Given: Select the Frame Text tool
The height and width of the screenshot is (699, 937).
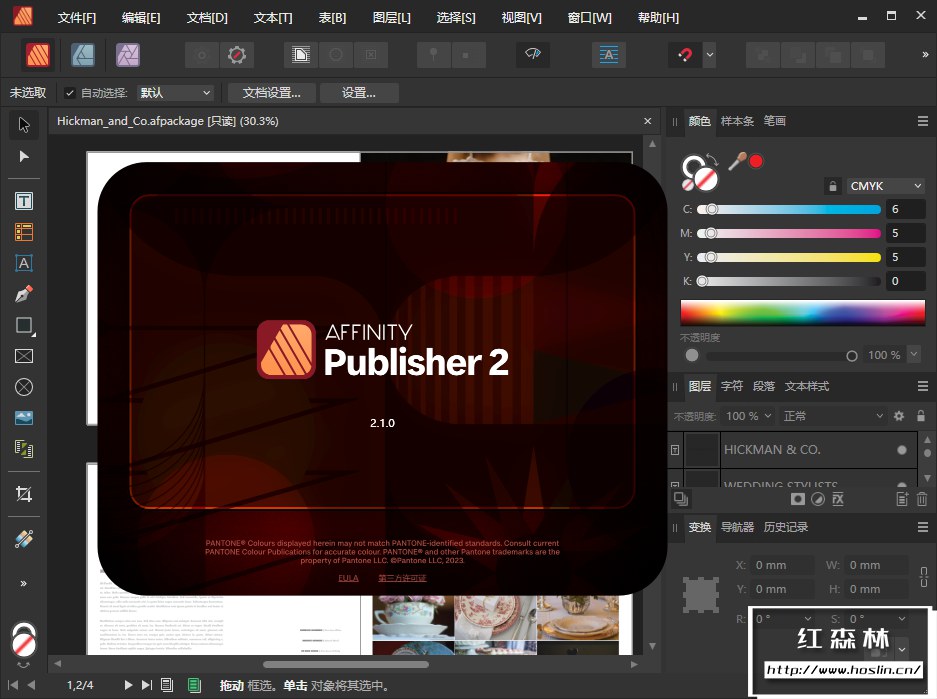Looking at the screenshot, I should click(24, 201).
